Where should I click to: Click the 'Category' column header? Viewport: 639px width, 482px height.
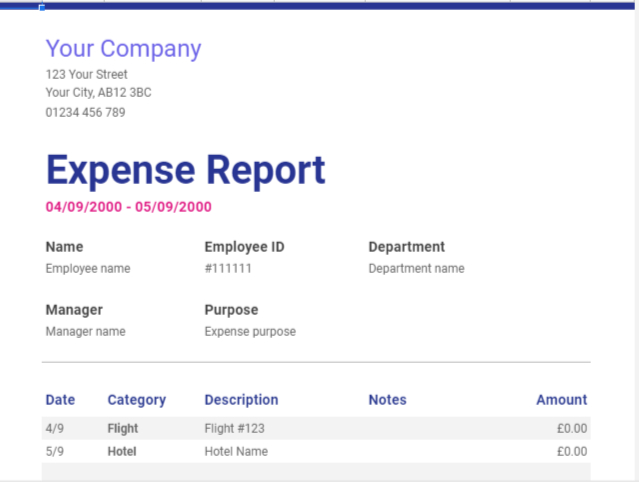tap(137, 400)
